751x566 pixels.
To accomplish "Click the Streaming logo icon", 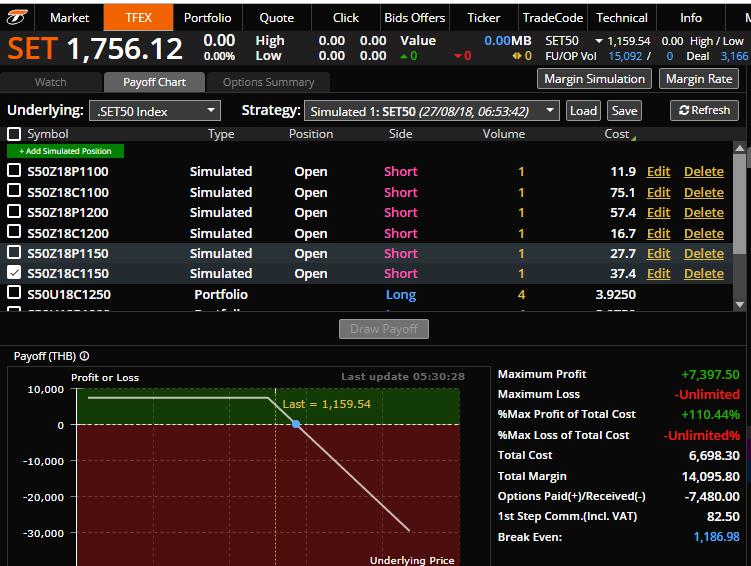I will click(x=17, y=18).
